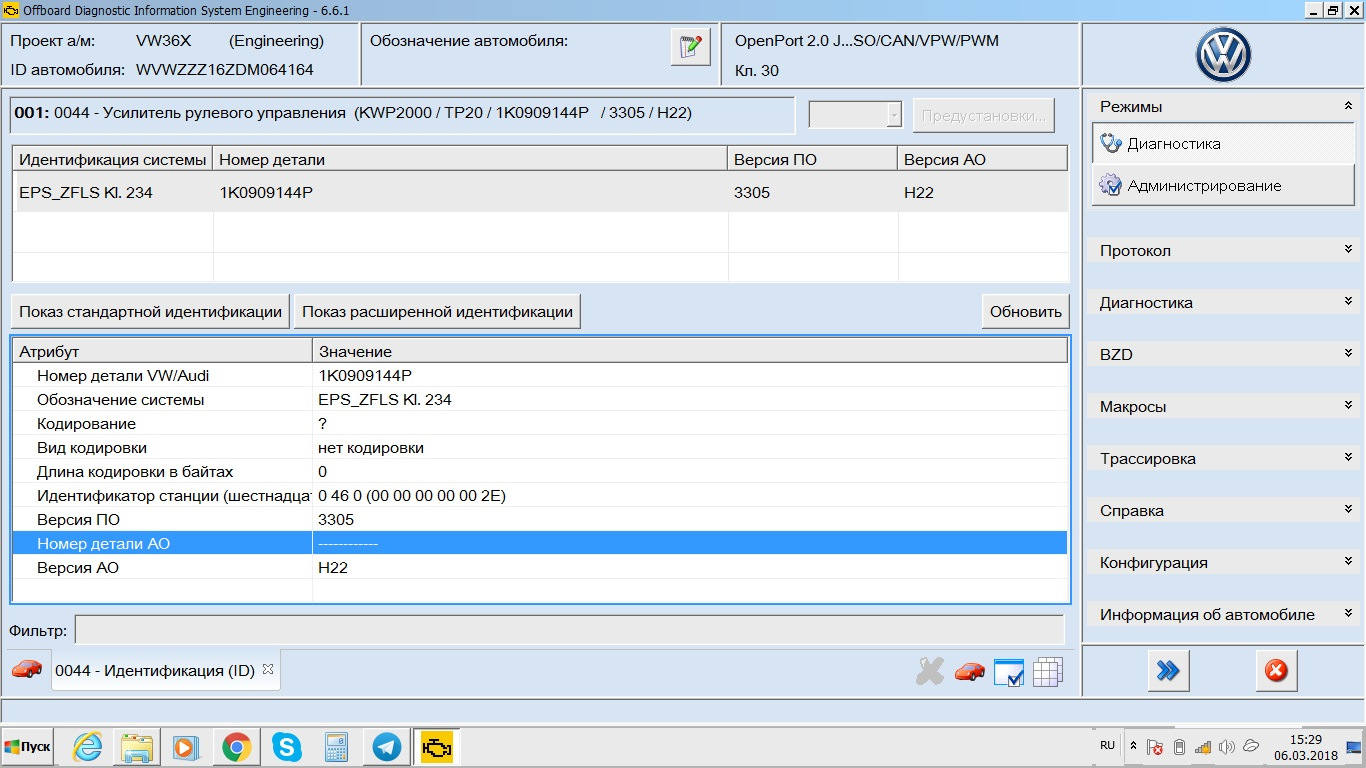Image resolution: width=1366 pixels, height=768 pixels.
Task: Expand the Трассировка section
Action: pyautogui.click(x=1348, y=458)
